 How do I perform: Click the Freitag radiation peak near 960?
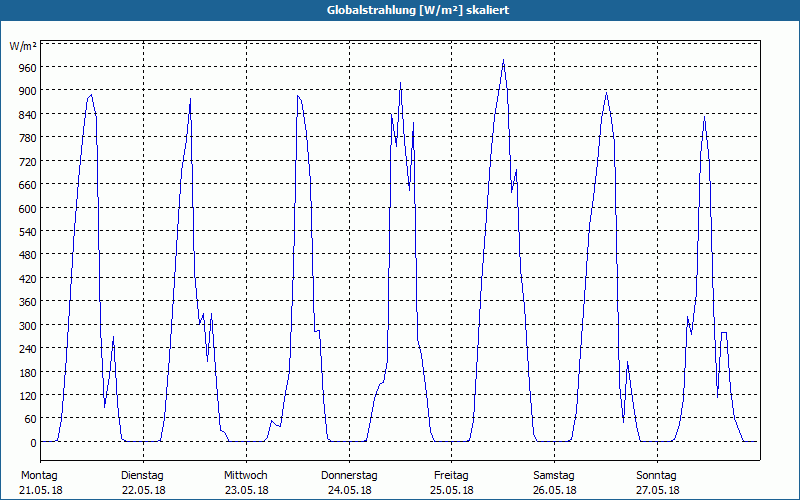[x=503, y=60]
